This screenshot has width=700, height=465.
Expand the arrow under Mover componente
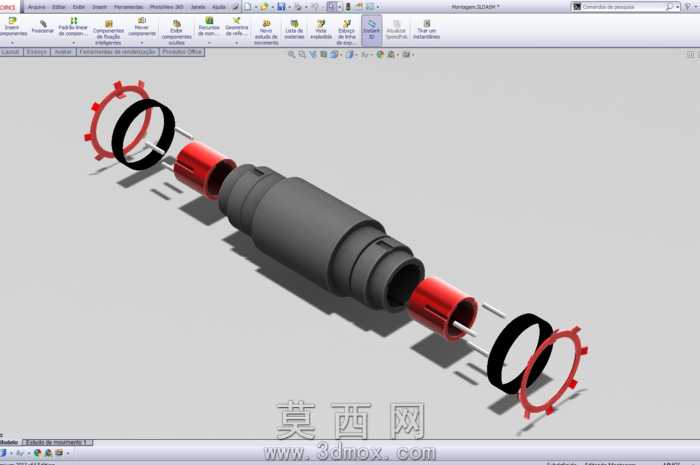(x=142, y=43)
